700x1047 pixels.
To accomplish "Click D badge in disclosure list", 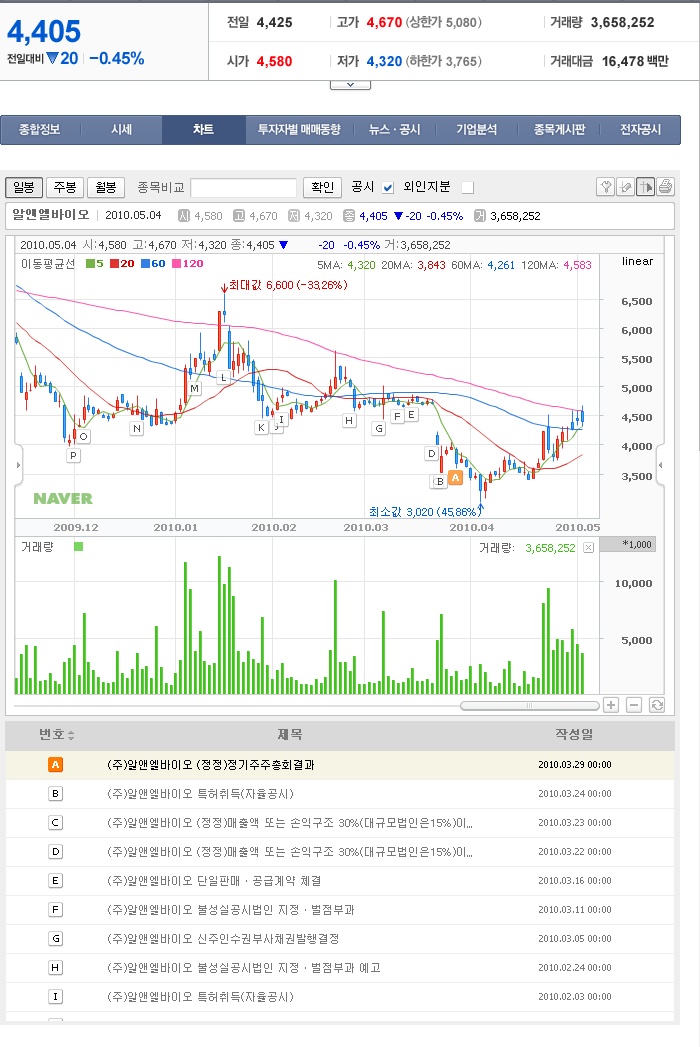I will tap(55, 851).
